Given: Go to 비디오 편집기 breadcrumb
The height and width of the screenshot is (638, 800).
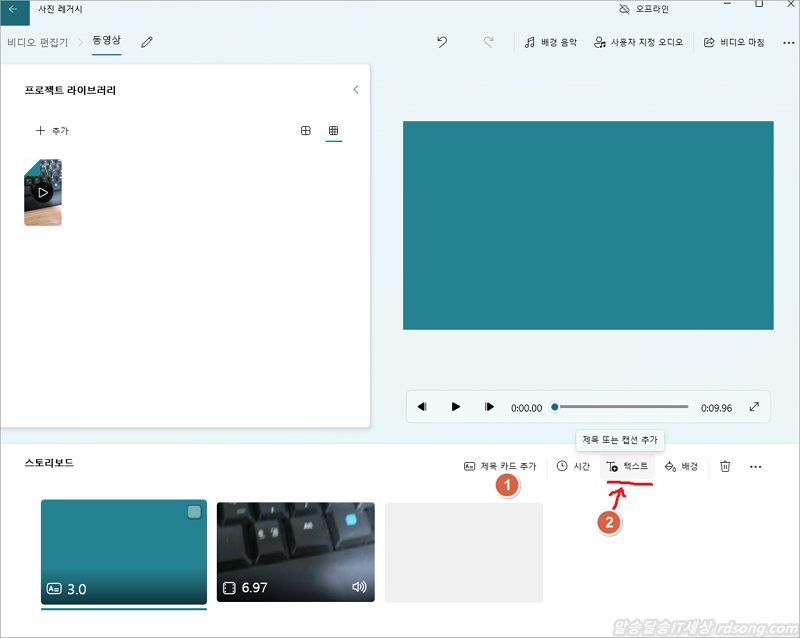Looking at the screenshot, I should (x=38, y=42).
